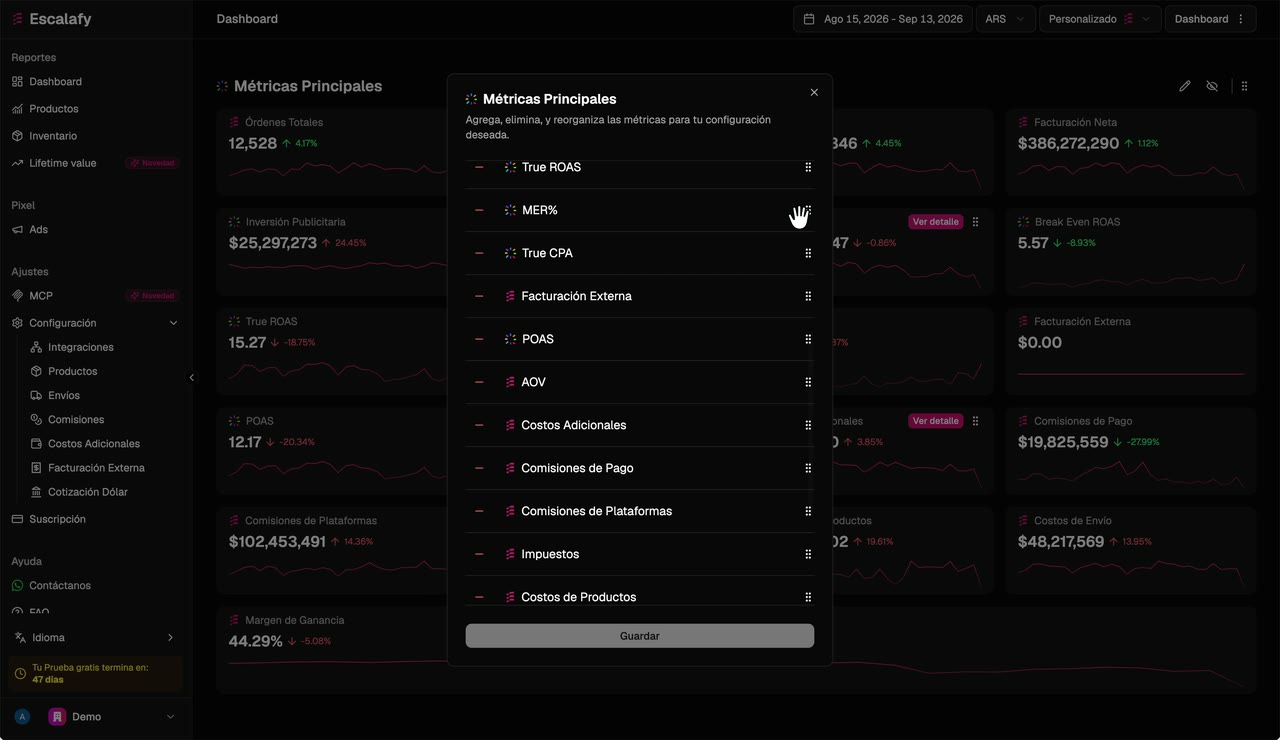Remove Impuestos metric using minus toggle
Screen dimensions: 1280x740
pos(479,554)
